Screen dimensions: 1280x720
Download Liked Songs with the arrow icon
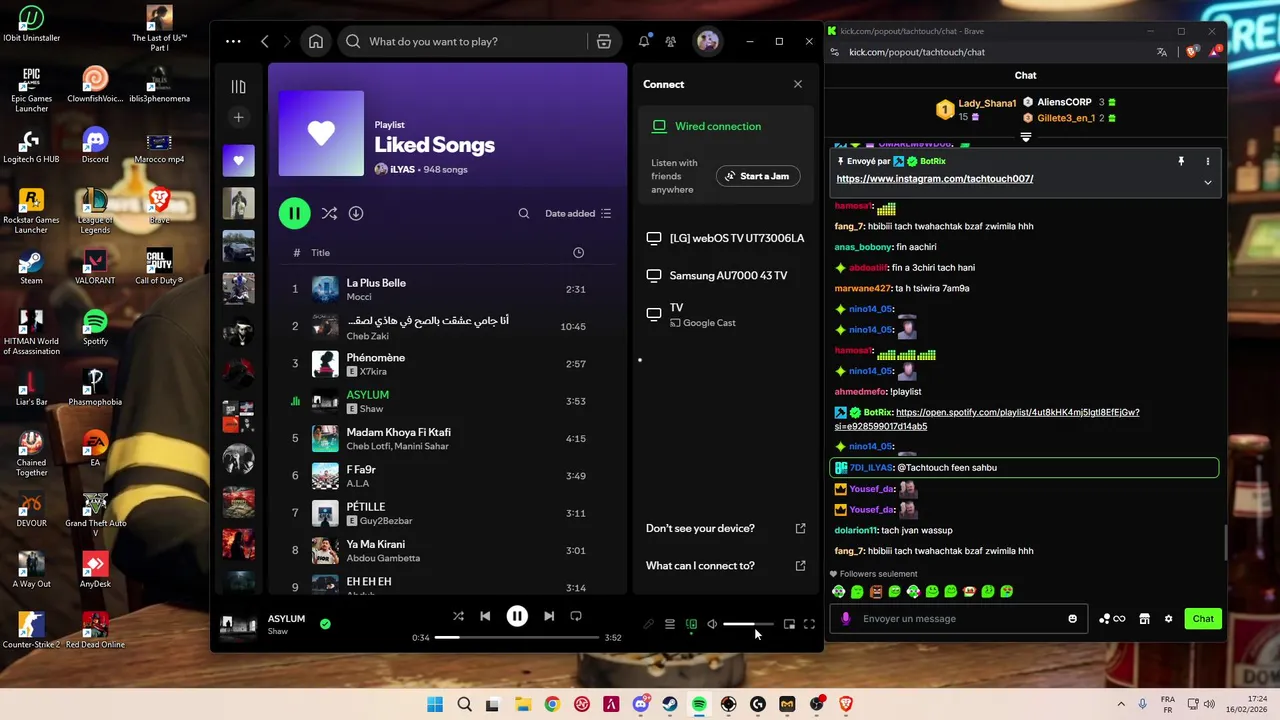click(356, 213)
